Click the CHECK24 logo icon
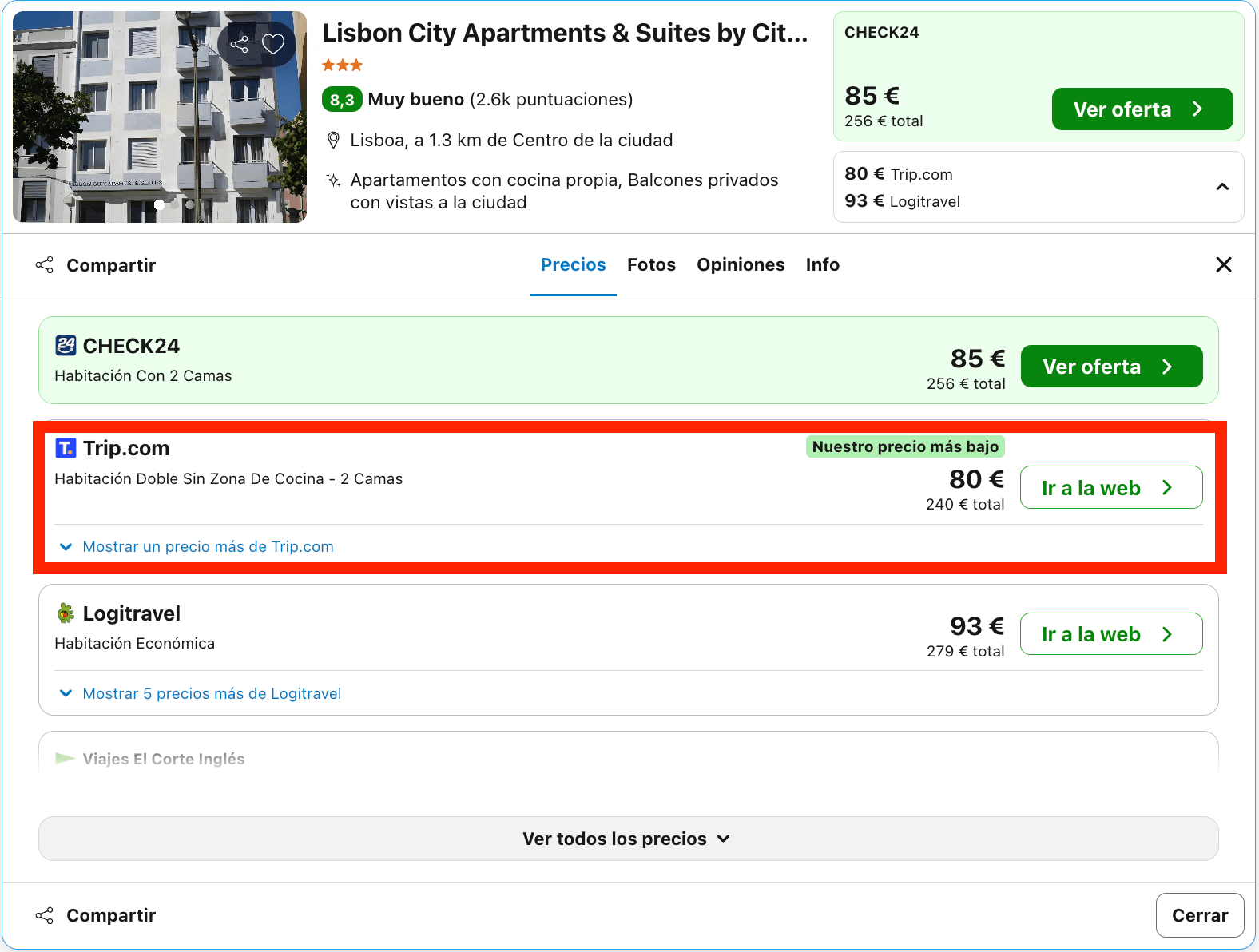This screenshot has height=952, width=1259. pos(66,346)
